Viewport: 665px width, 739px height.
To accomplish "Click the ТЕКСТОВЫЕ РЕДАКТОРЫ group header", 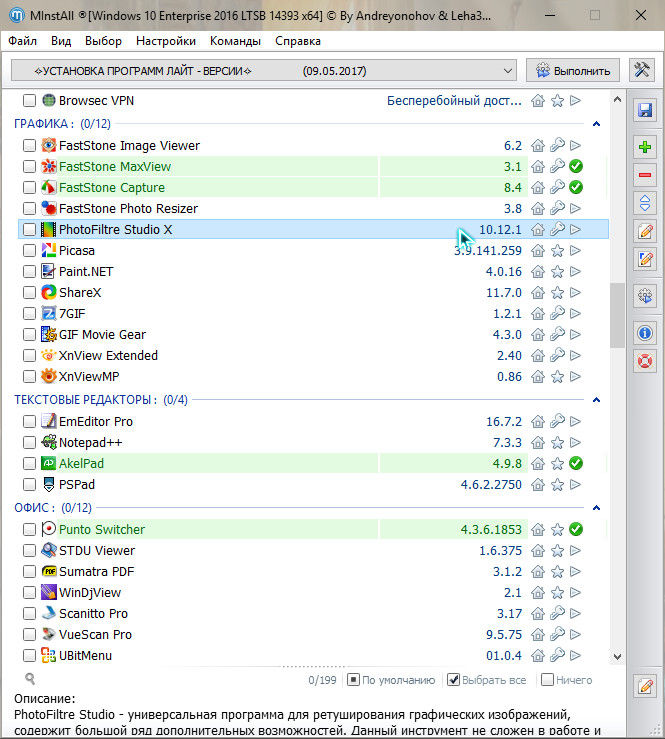I will point(101,400).
